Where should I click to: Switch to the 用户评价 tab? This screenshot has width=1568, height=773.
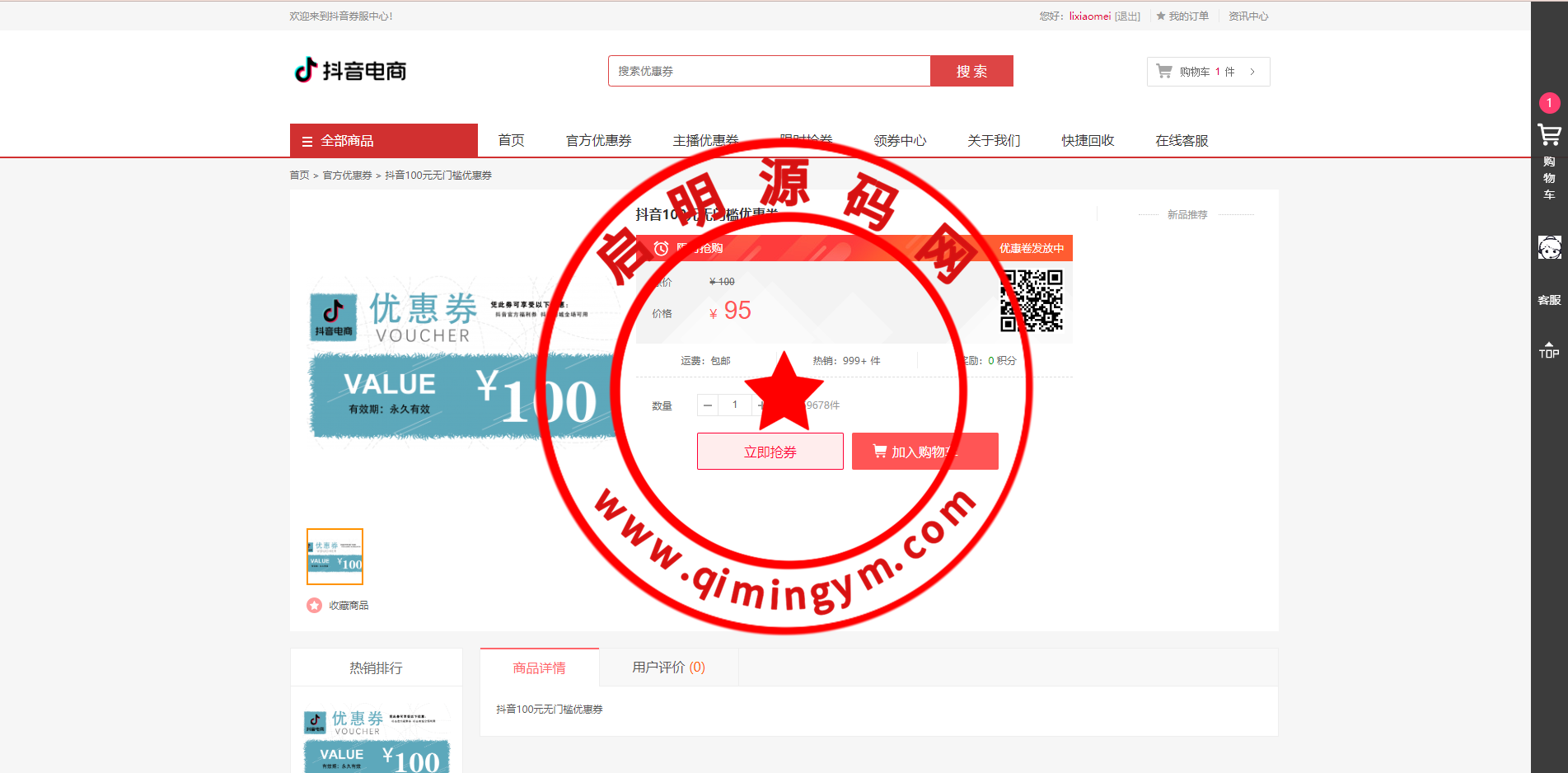tap(668, 668)
